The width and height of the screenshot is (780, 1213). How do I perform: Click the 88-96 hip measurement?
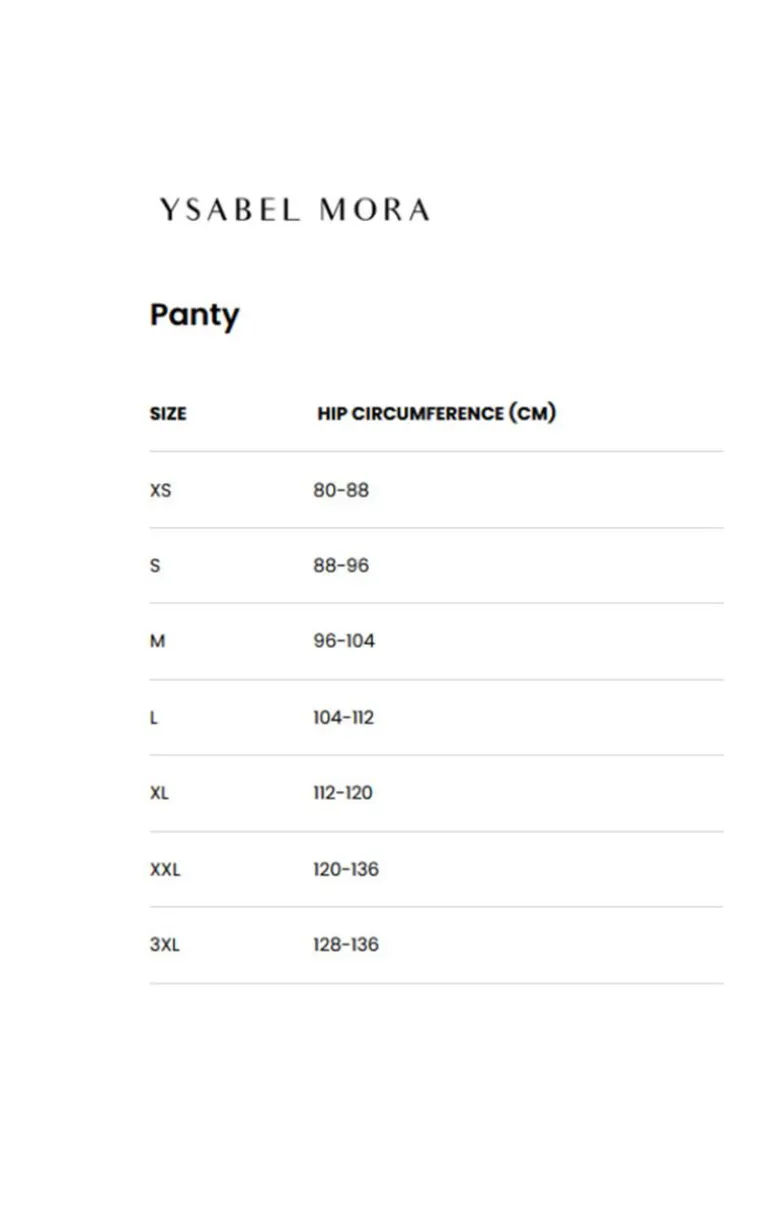[x=341, y=566]
